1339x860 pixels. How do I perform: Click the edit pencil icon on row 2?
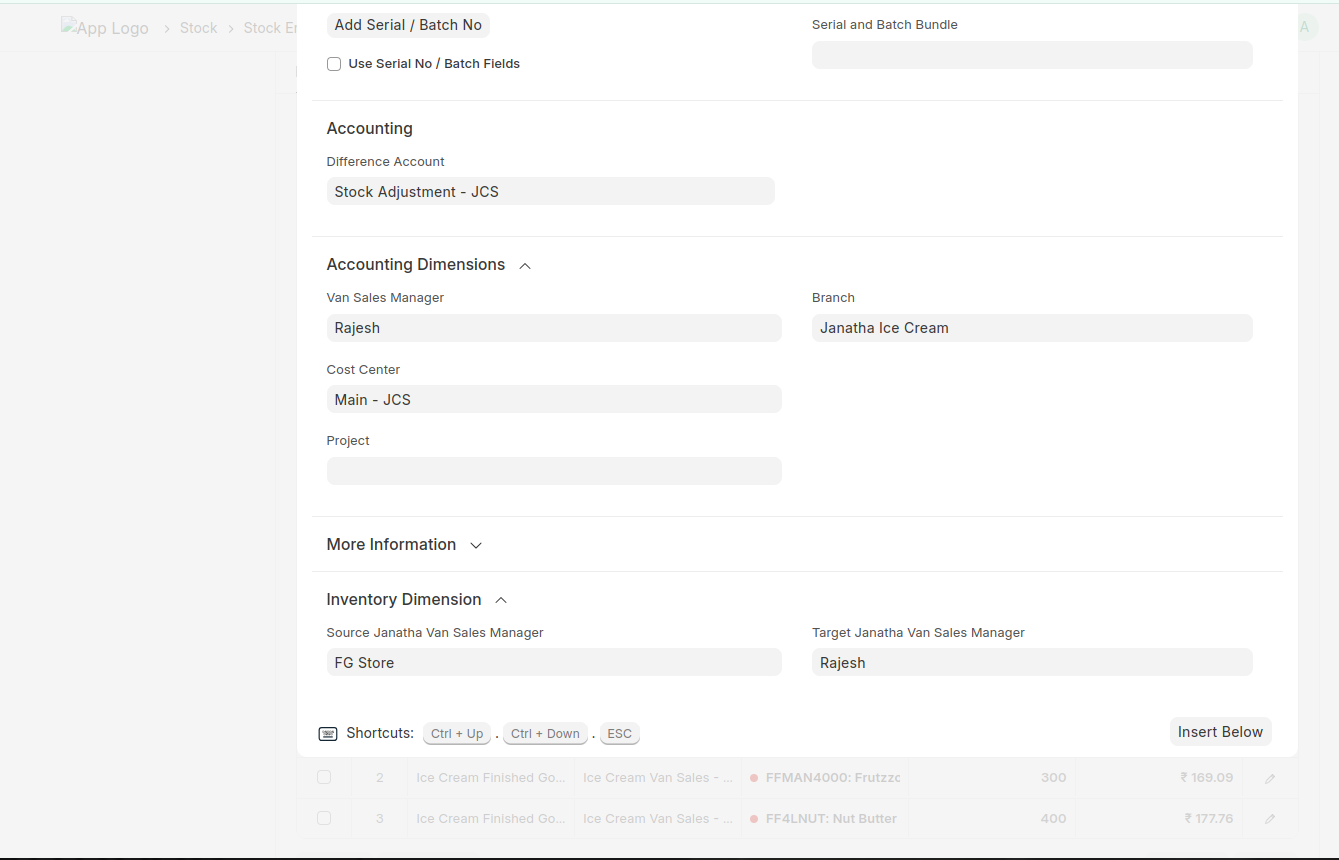coord(1269,778)
